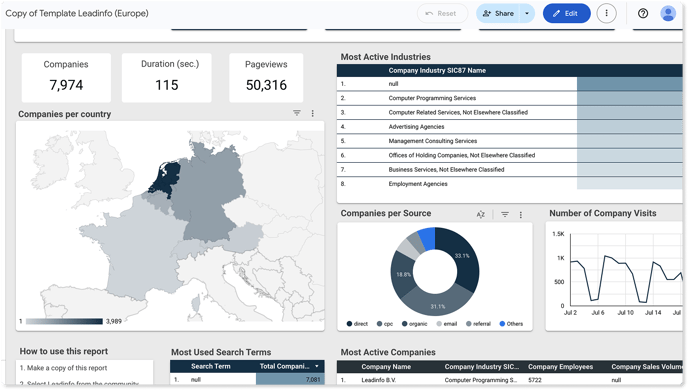Screen dimensions: 688x390
Task: Select the Management Consulting Services row
Action: [x=509, y=141]
